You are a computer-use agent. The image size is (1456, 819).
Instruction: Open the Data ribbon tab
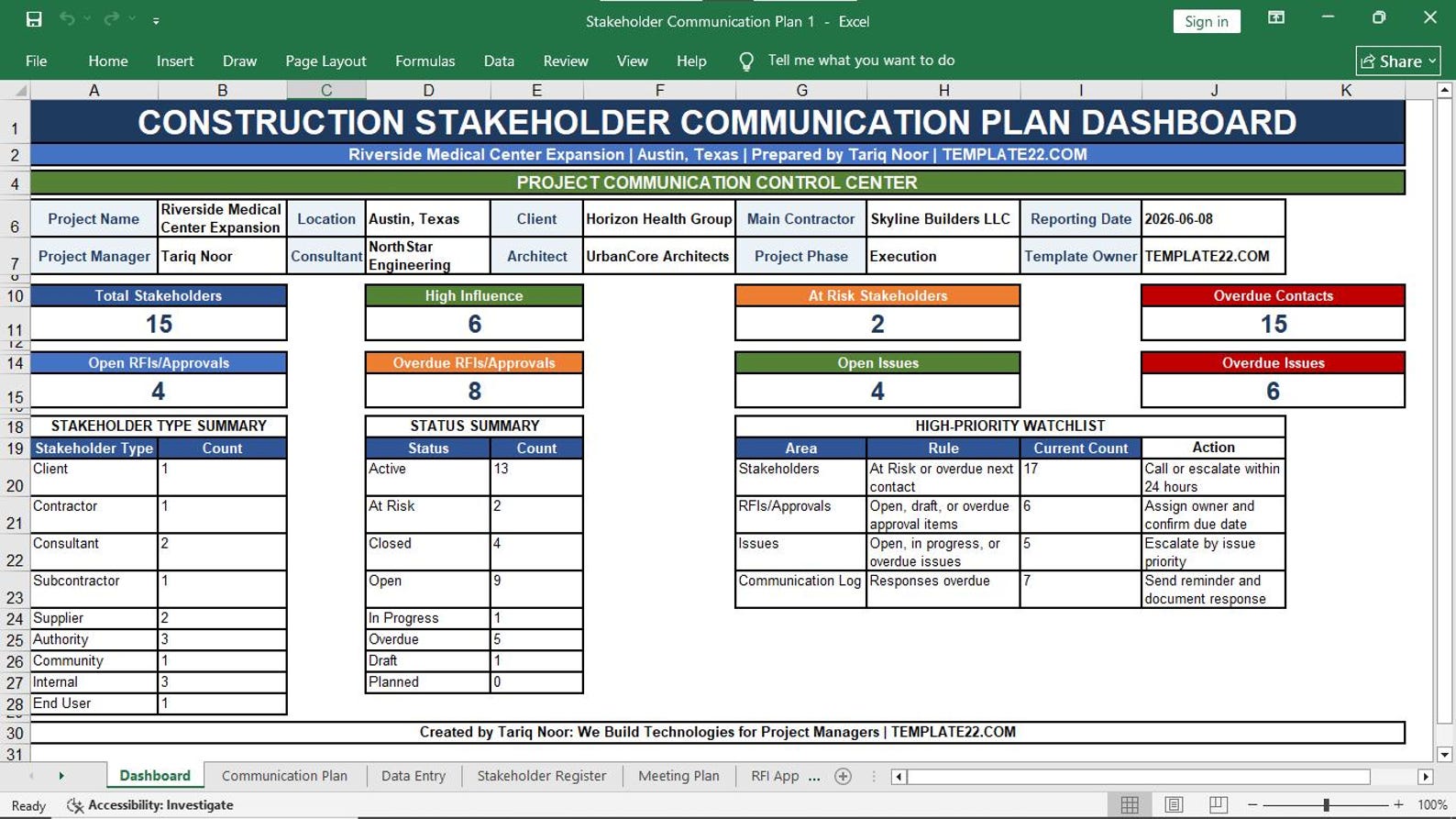pyautogui.click(x=499, y=61)
